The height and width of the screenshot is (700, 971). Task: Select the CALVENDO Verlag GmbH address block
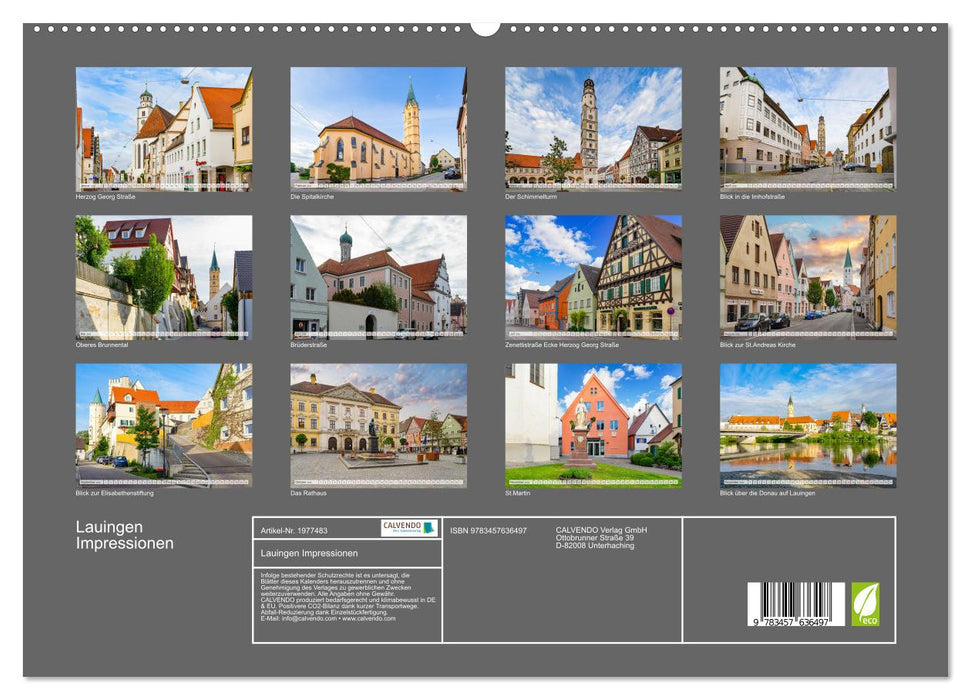(600, 536)
